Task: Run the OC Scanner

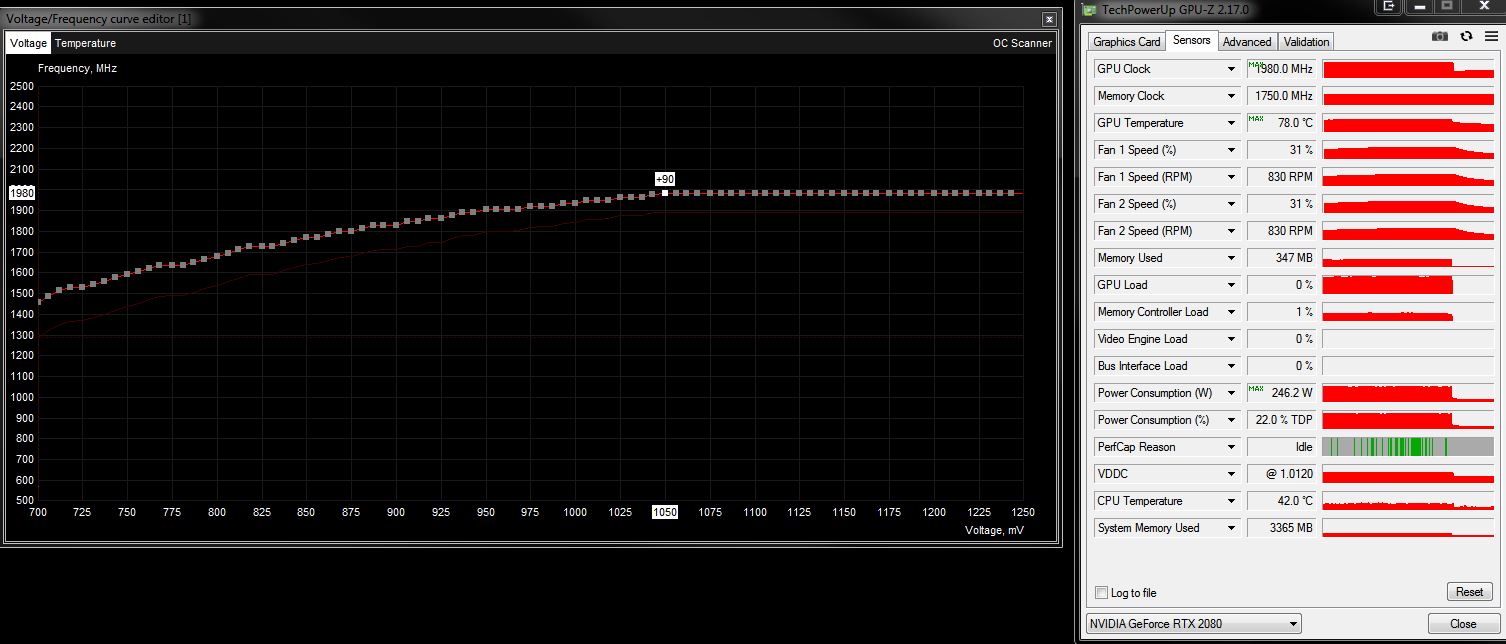Action: pyautogui.click(x=1022, y=43)
